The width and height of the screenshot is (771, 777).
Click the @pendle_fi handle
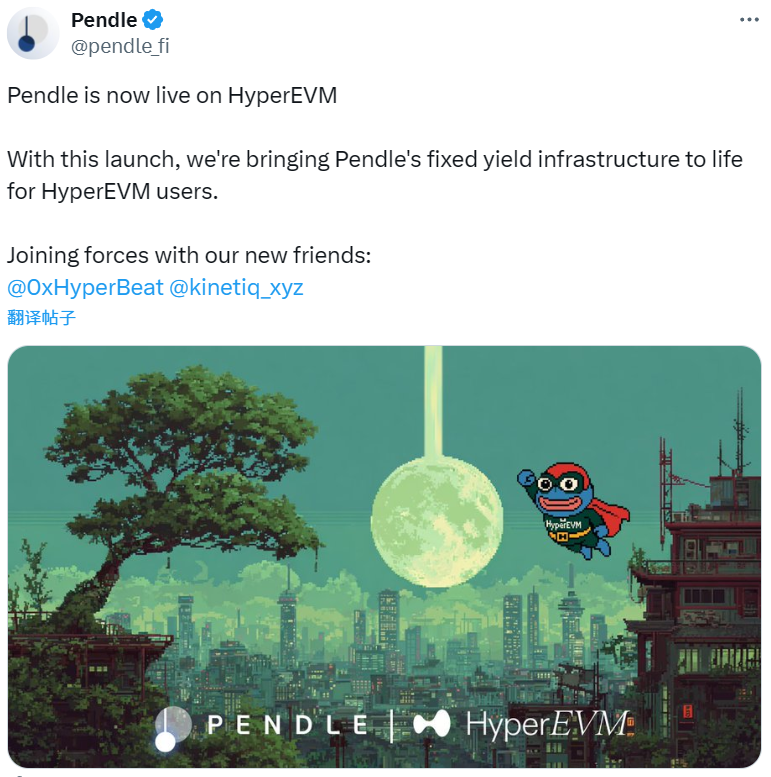pyautogui.click(x=120, y=46)
